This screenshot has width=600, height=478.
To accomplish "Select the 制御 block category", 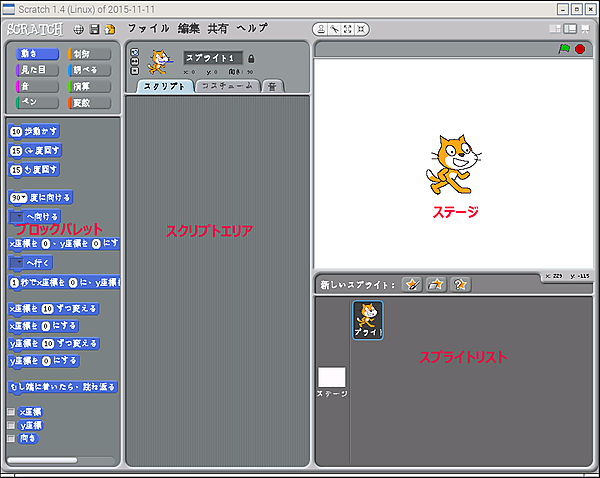I will (x=90, y=54).
